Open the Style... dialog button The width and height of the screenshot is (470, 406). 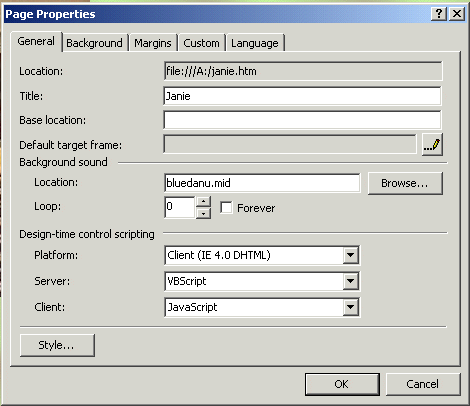tap(57, 345)
